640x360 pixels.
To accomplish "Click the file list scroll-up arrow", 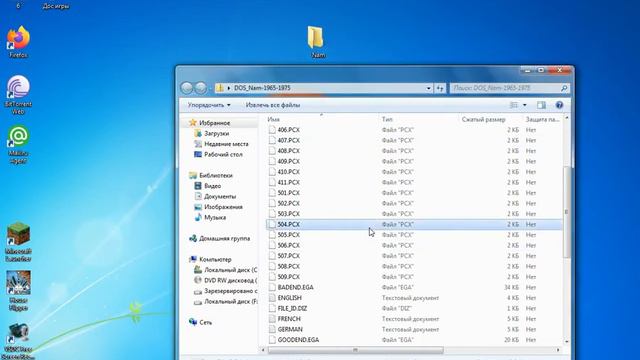I will click(x=566, y=118).
